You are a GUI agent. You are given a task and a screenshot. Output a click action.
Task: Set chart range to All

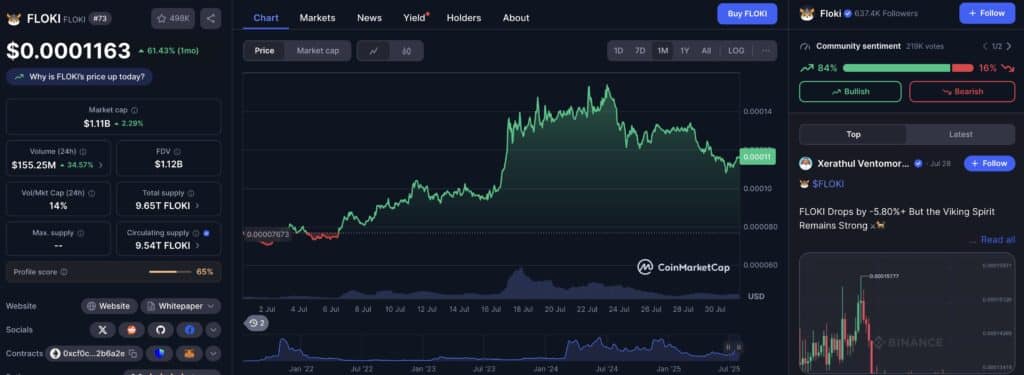click(706, 51)
